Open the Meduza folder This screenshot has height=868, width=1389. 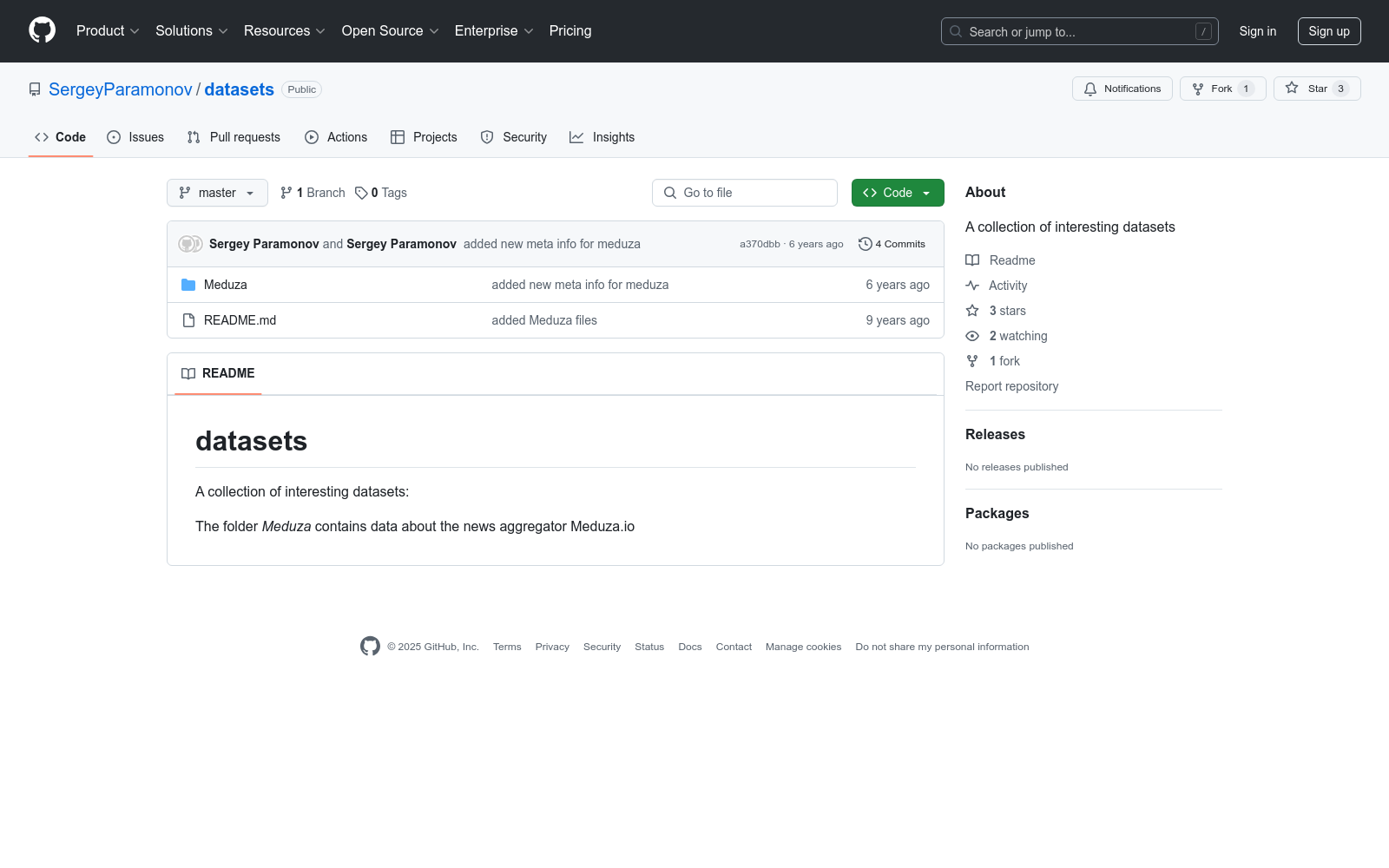226,285
